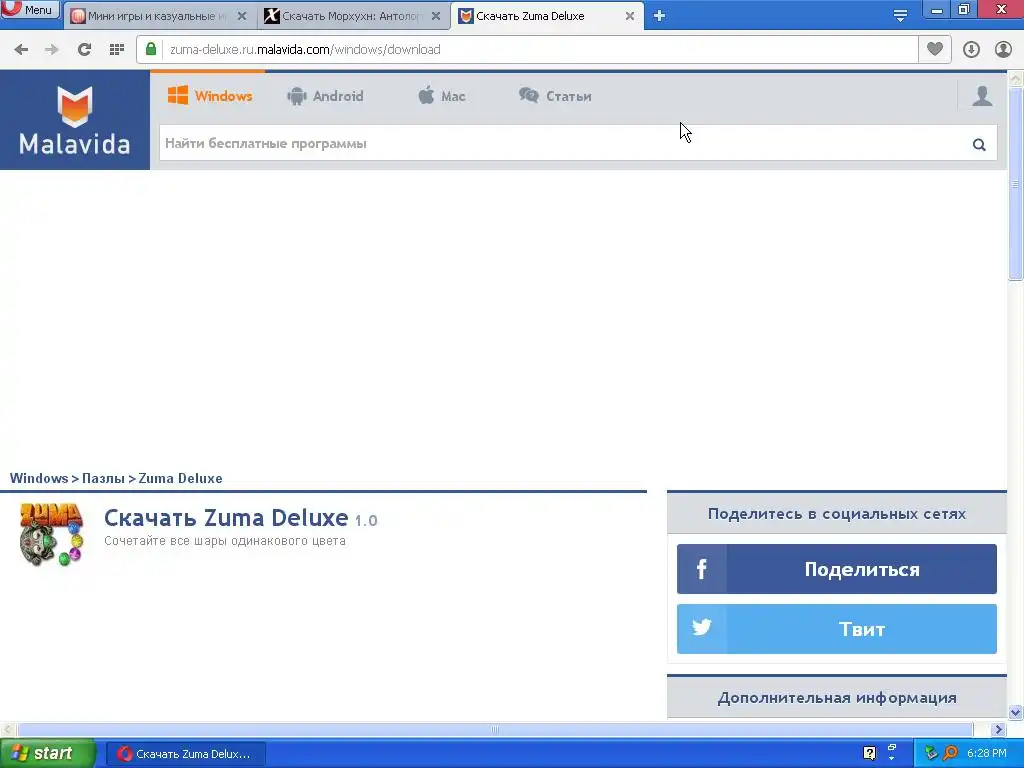Click the Скачать Zuma Deluxe heading
The width and height of the screenshot is (1024, 768).
pyautogui.click(x=226, y=518)
